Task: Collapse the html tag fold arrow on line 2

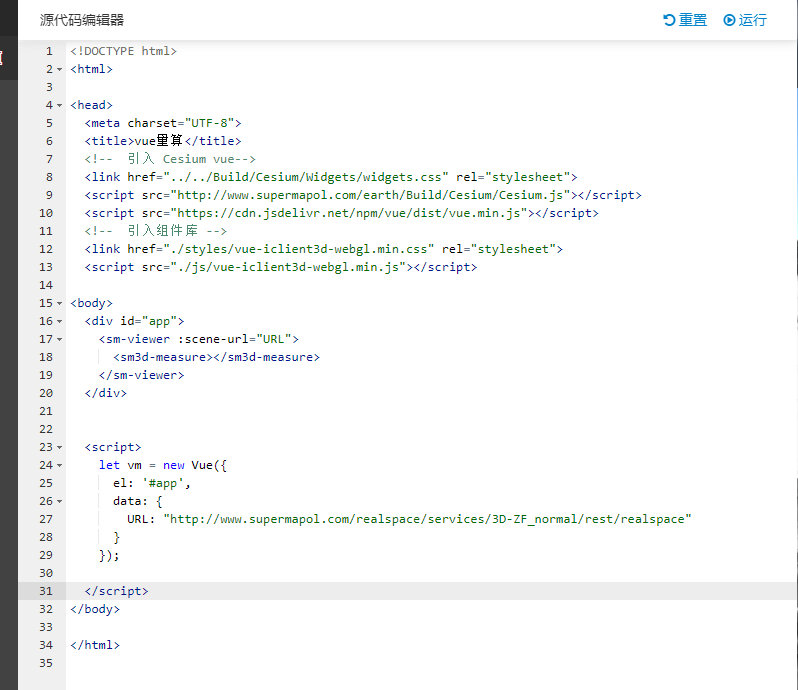Action: [x=60, y=69]
